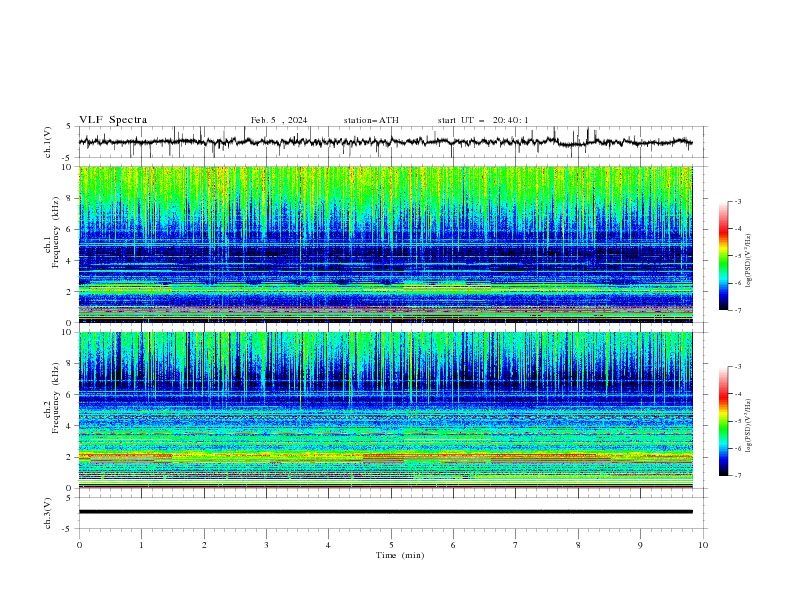792x612 pixels.
Task: Click the ch.1 spectrogram color scale bar
Action: click(724, 256)
